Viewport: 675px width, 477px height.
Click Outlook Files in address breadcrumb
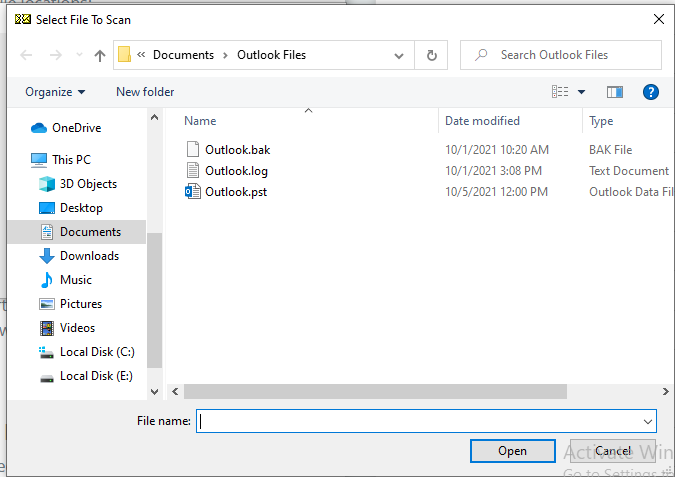point(272,55)
